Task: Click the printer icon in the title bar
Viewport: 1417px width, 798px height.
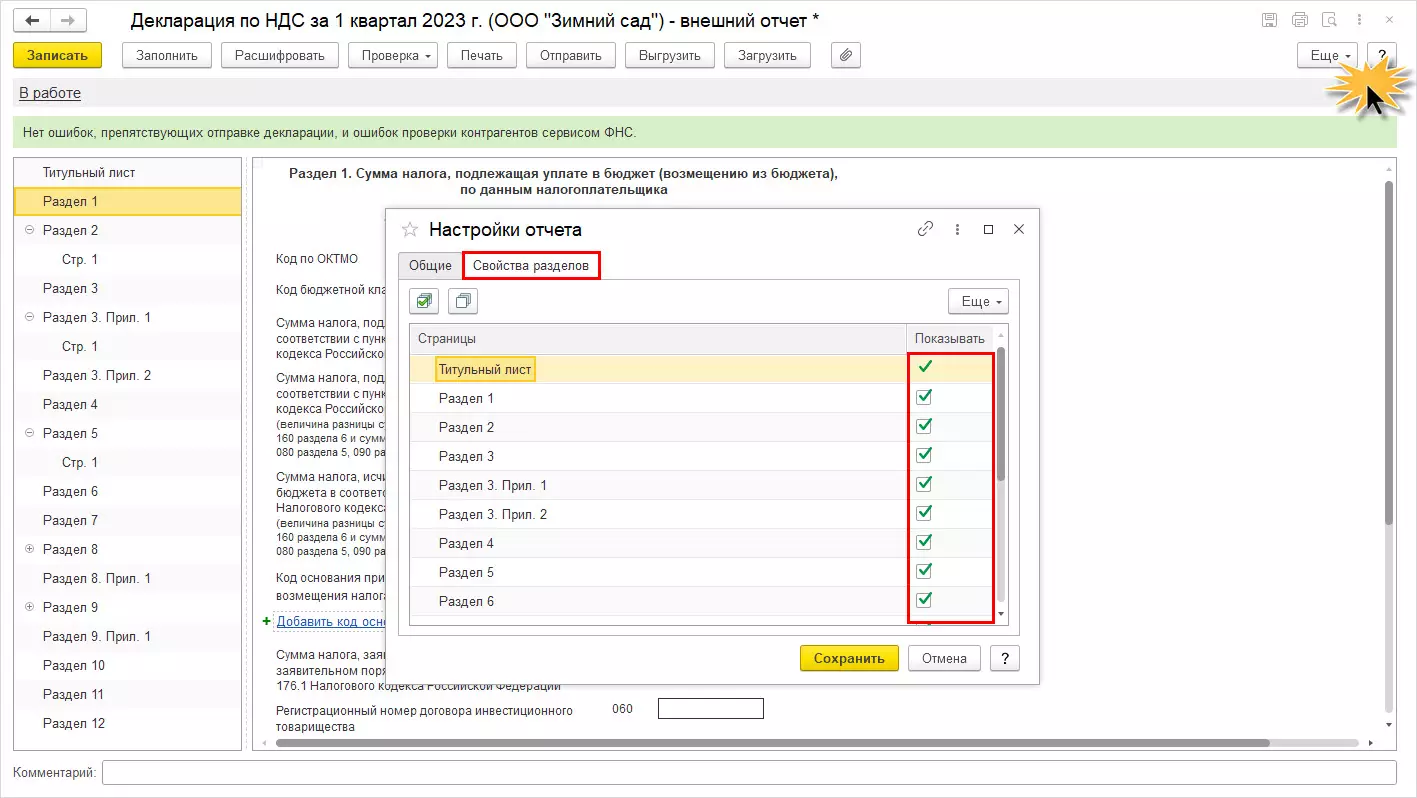Action: pyautogui.click(x=1300, y=20)
